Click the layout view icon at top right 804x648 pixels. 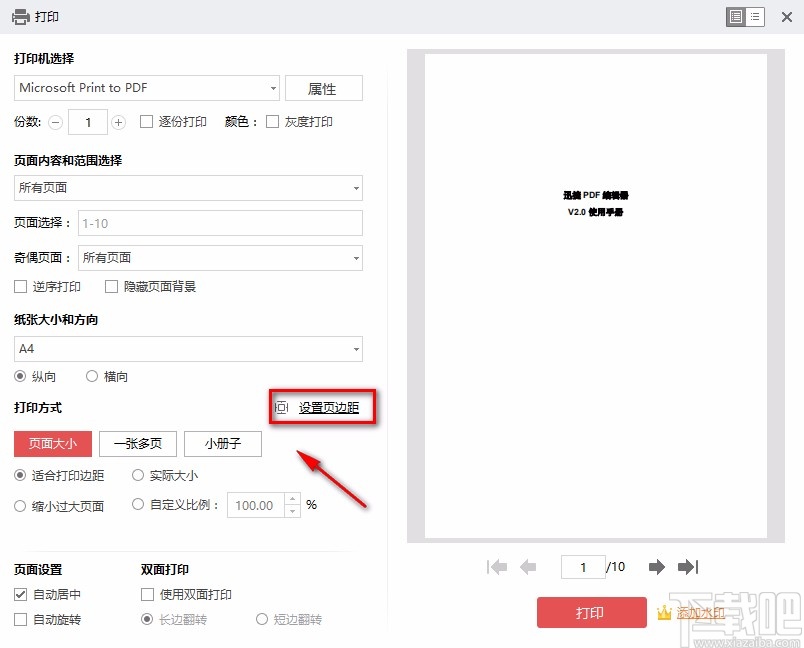[744, 16]
